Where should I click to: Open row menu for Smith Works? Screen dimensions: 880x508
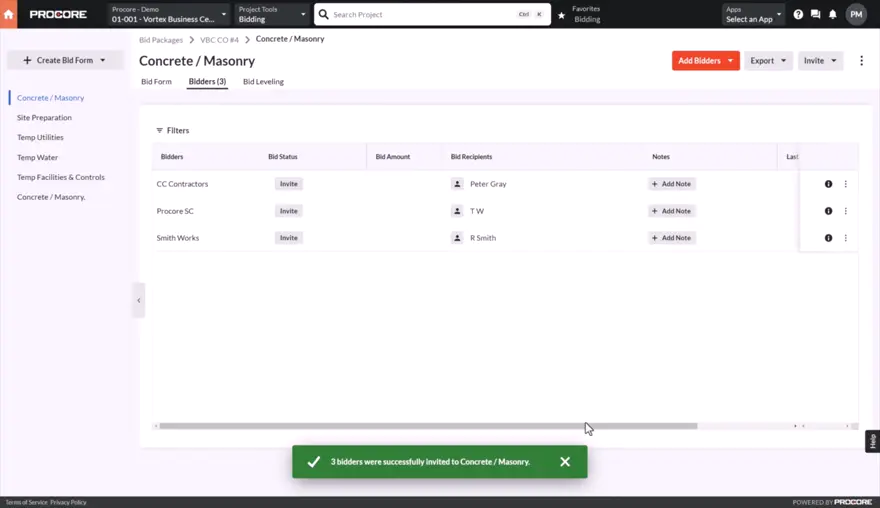click(x=846, y=238)
